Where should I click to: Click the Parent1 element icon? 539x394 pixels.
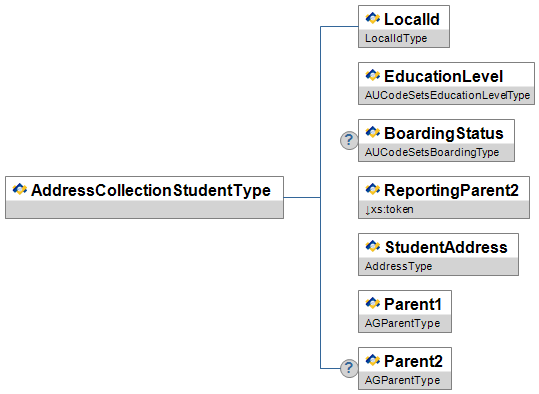[373, 303]
